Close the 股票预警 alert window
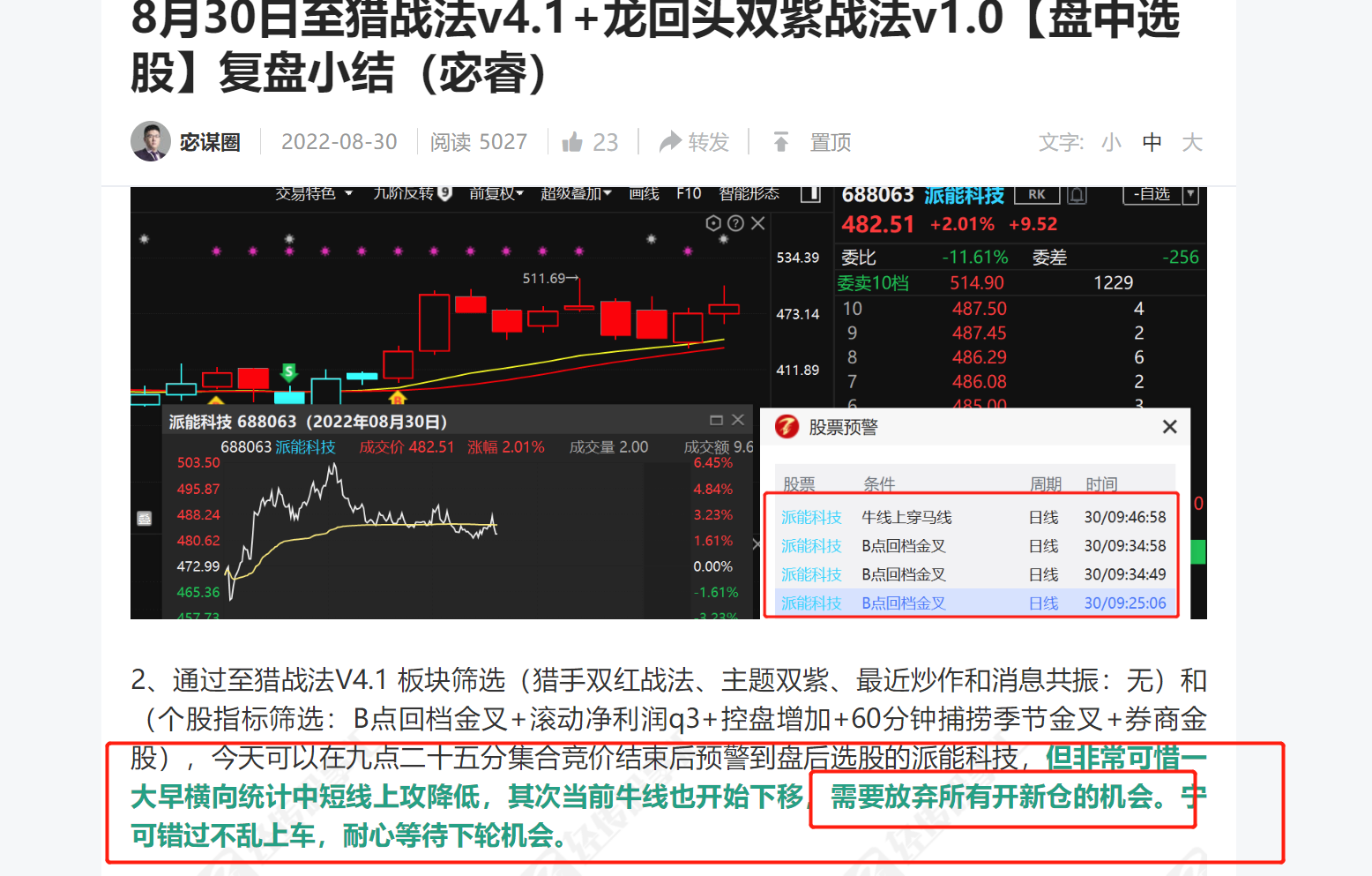1372x876 pixels. (1170, 427)
